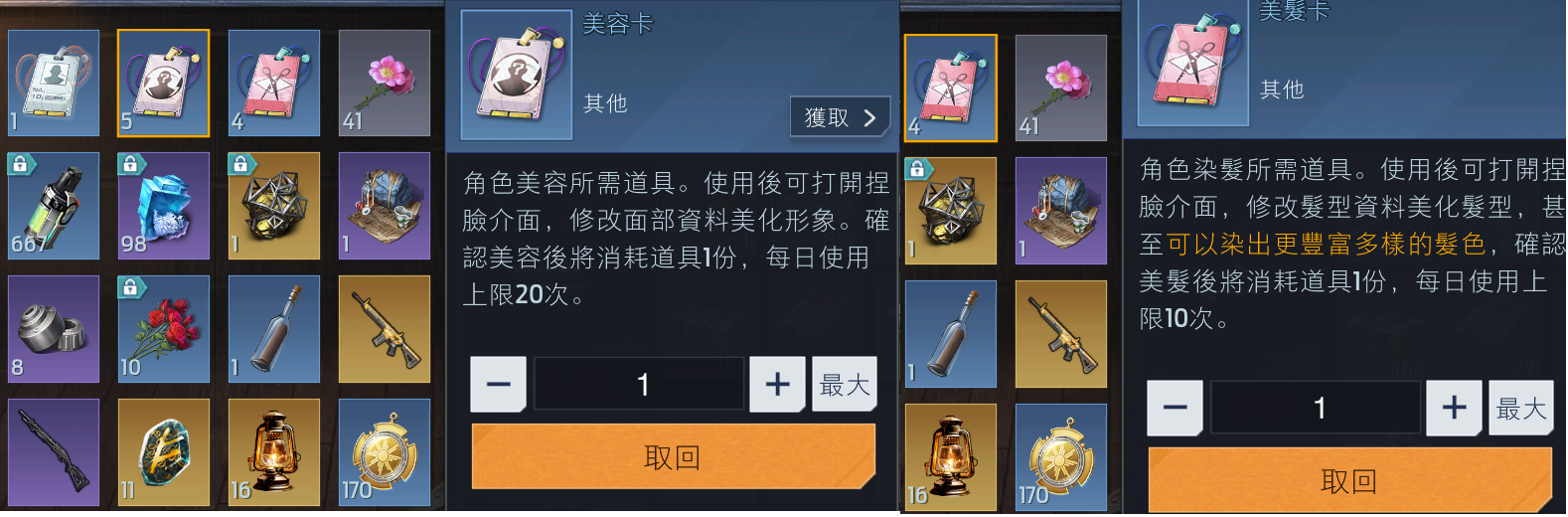Image resolution: width=1568 pixels, height=517 pixels.
Task: Click 最大 in the hair card panel
Action: (x=1520, y=408)
